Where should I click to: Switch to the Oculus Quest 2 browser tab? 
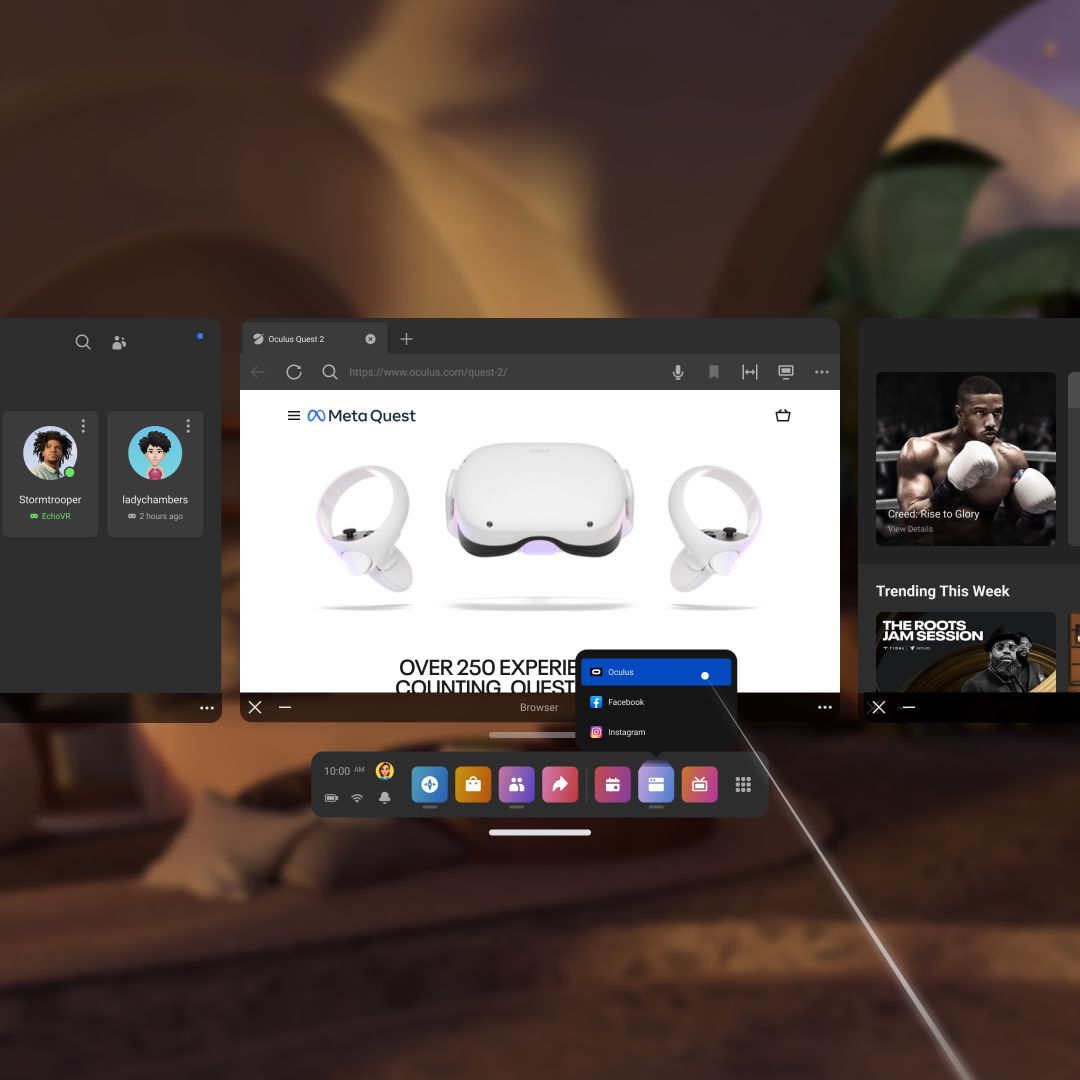(297, 339)
